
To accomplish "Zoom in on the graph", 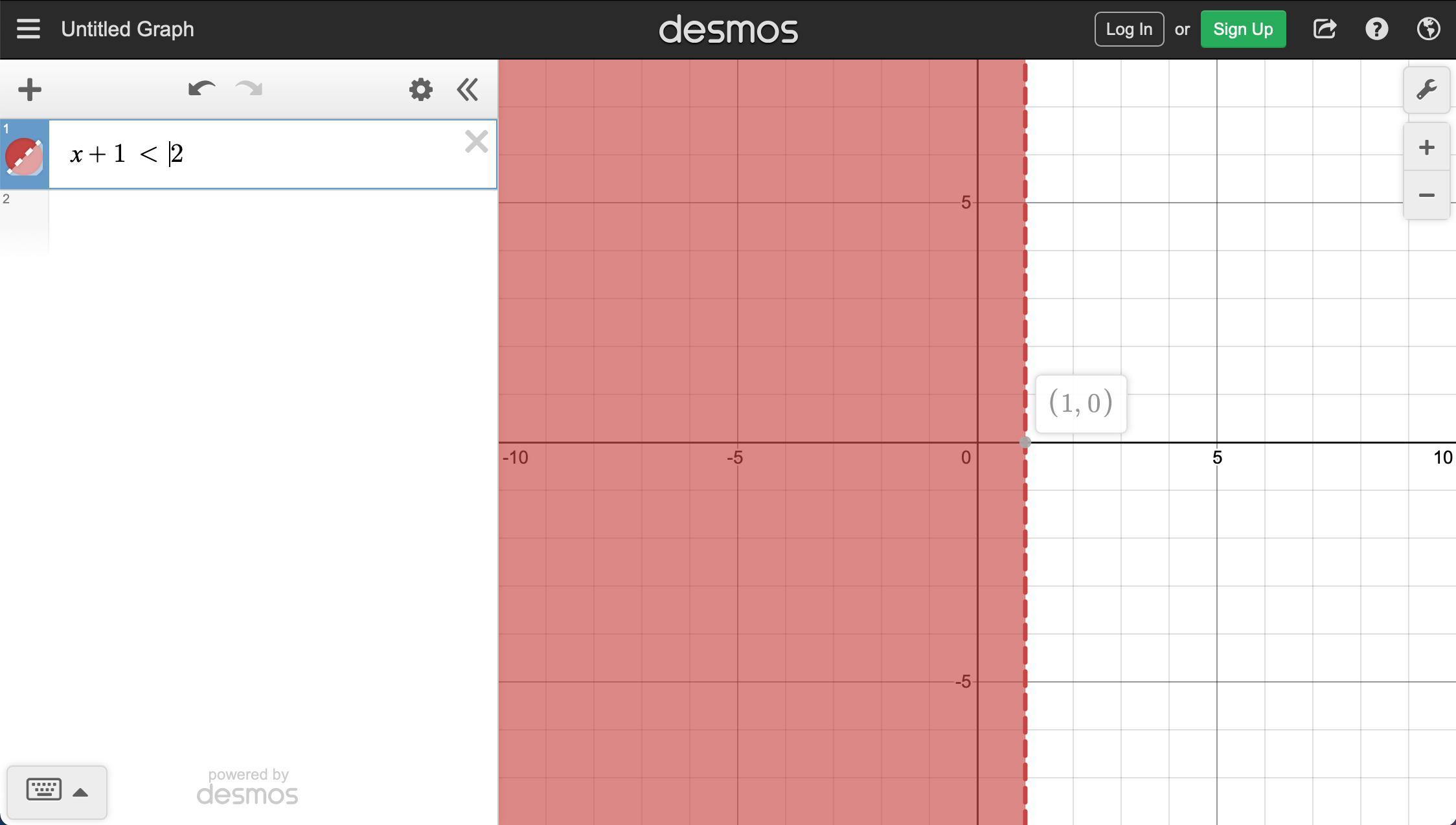I will tap(1426, 148).
